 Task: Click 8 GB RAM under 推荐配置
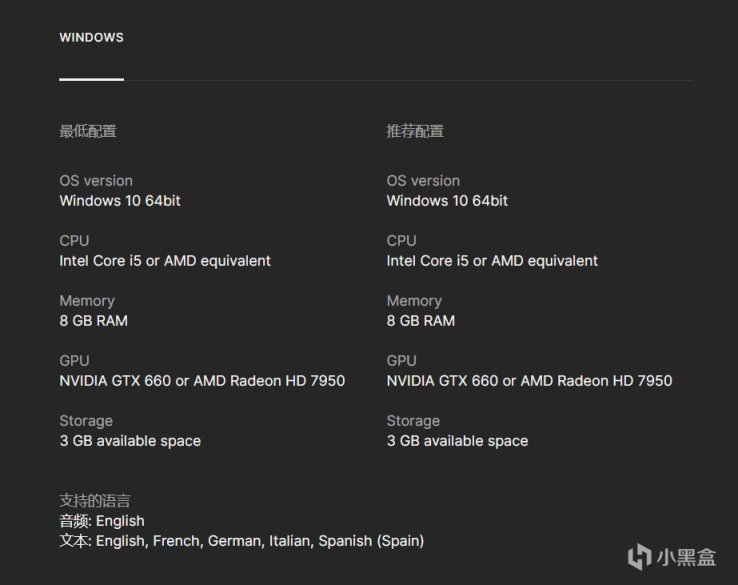click(421, 321)
